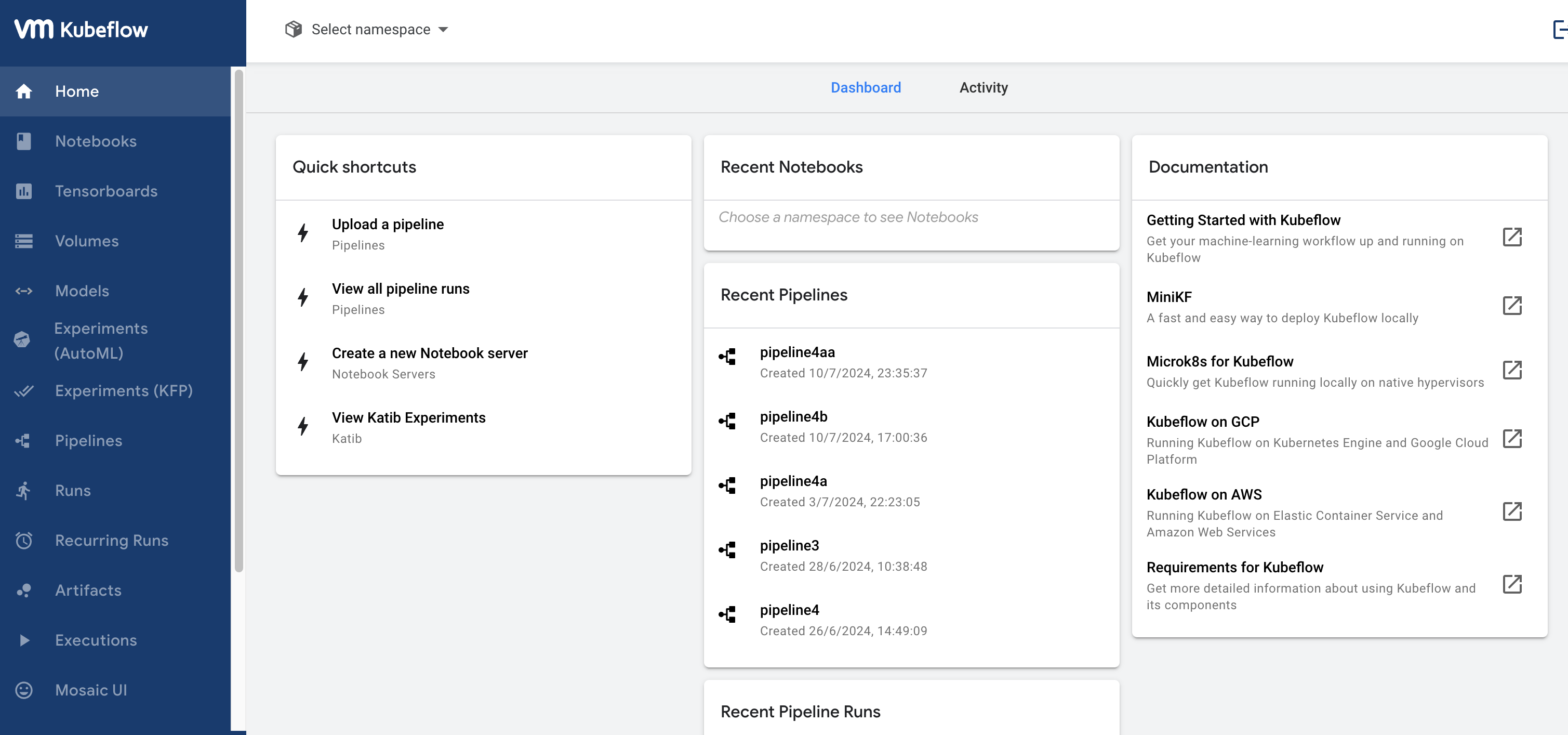
Task: Click the pipeline icon next to pipeline4b
Action: click(x=727, y=422)
